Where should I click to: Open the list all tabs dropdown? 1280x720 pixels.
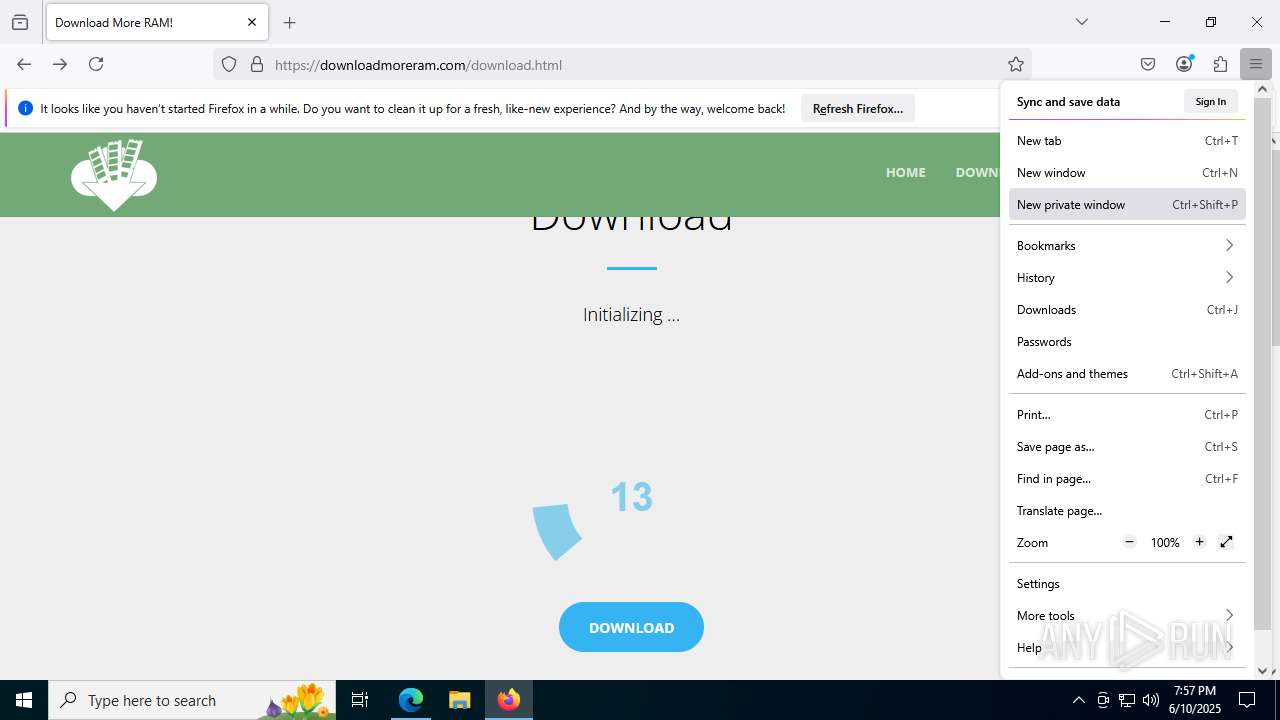tap(1082, 22)
